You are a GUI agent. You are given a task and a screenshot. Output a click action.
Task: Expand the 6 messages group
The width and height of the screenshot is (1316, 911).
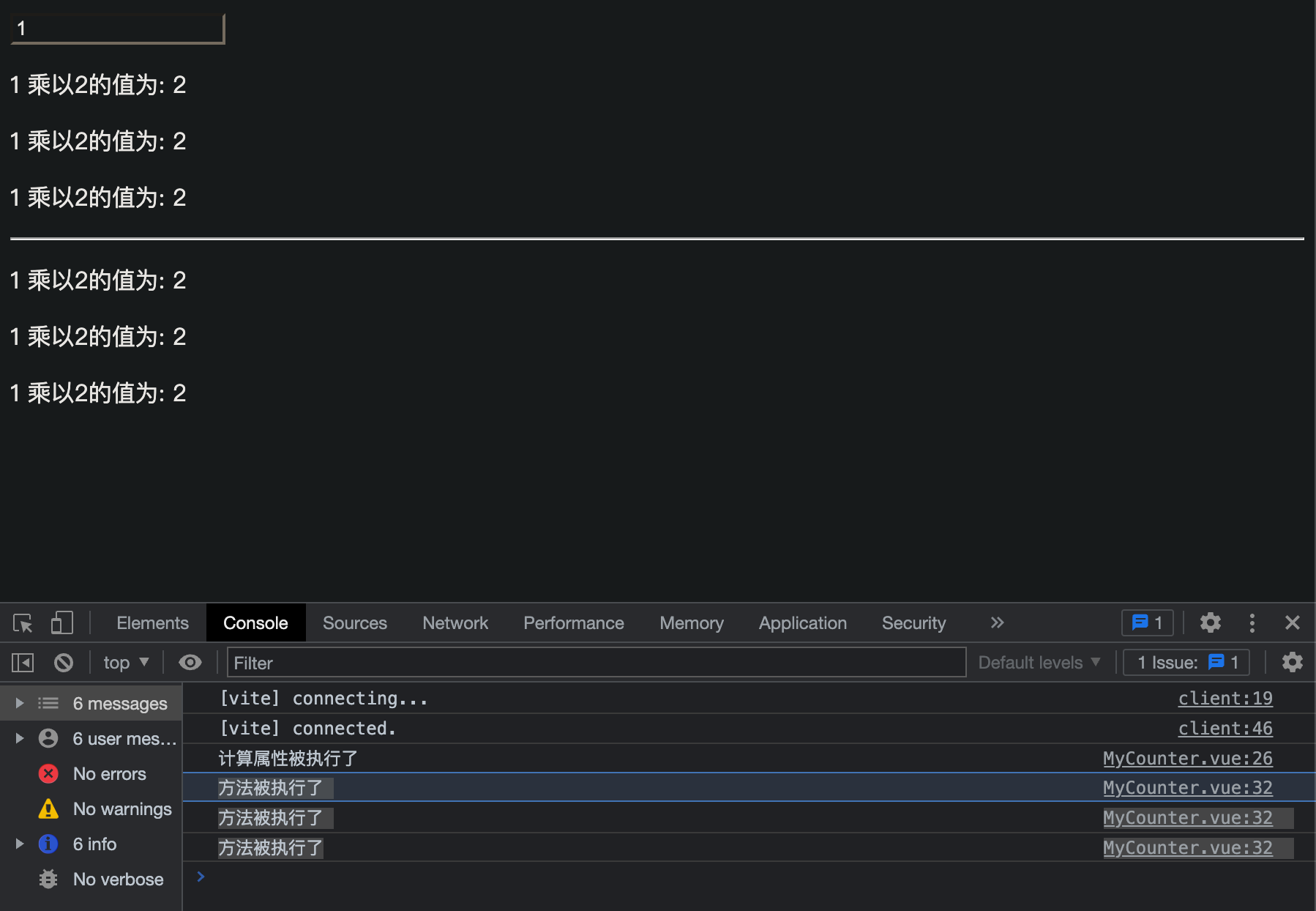tap(20, 703)
